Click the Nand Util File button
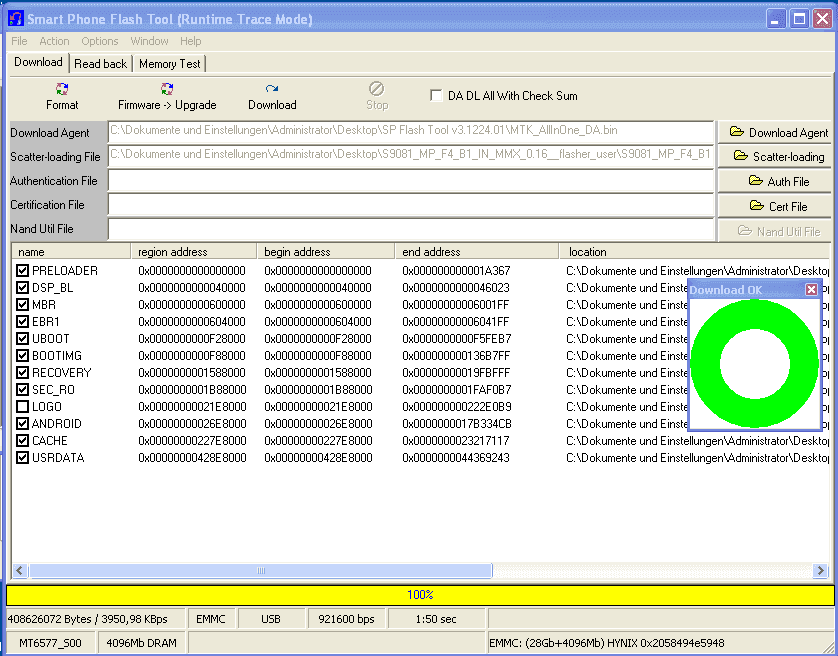 [x=774, y=231]
